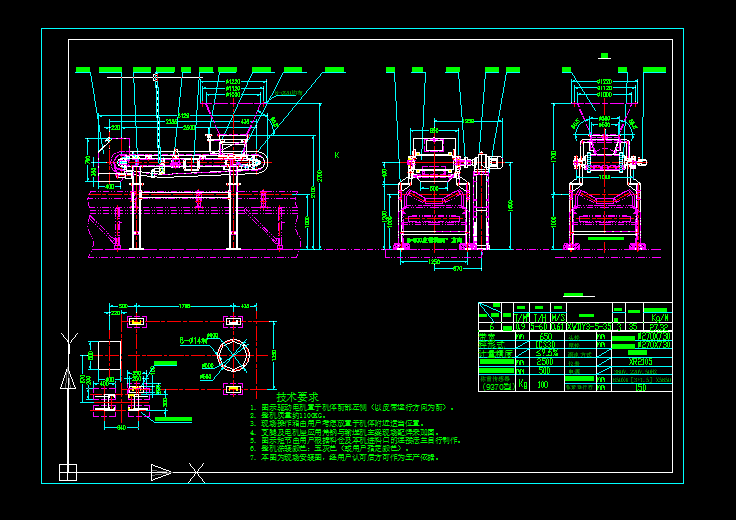Select the bolt circle in plan view
The height and width of the screenshot is (520, 736).
233,355
